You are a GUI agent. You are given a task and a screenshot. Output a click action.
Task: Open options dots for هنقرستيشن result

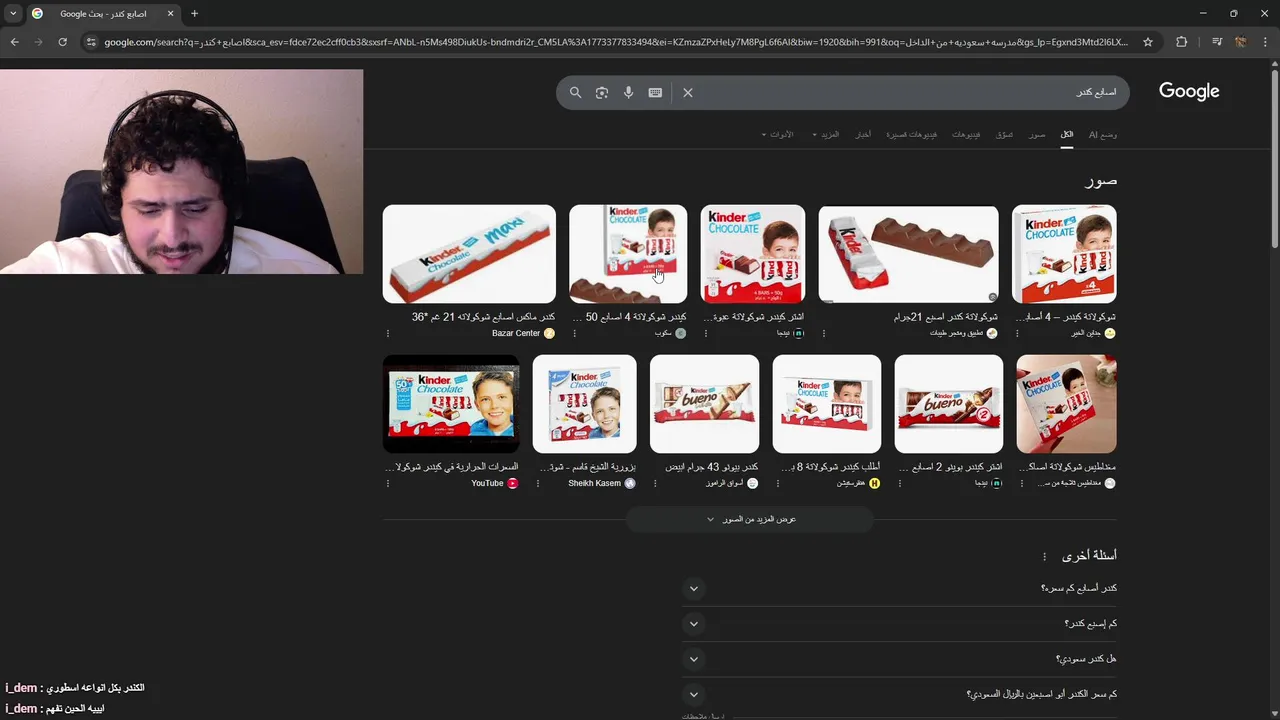point(779,483)
